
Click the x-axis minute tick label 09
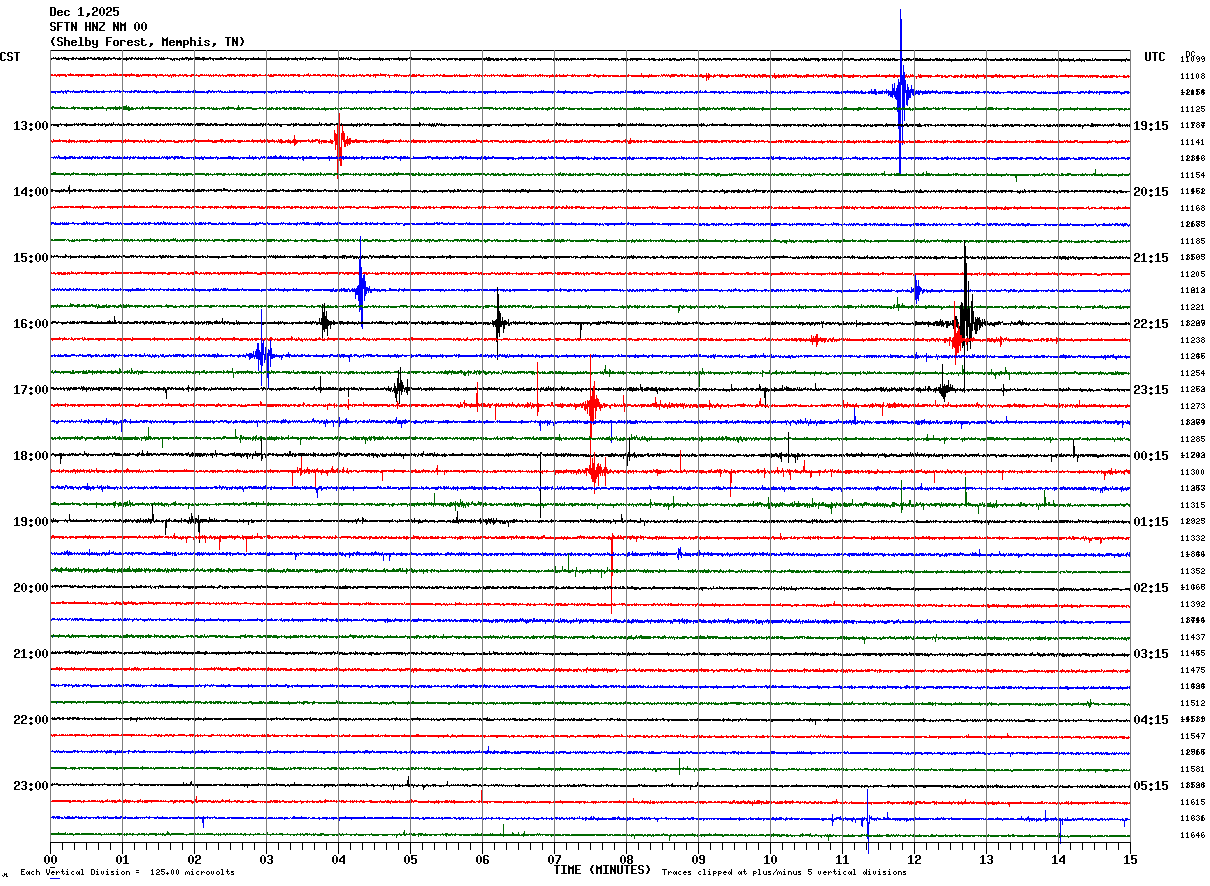pyautogui.click(x=698, y=859)
